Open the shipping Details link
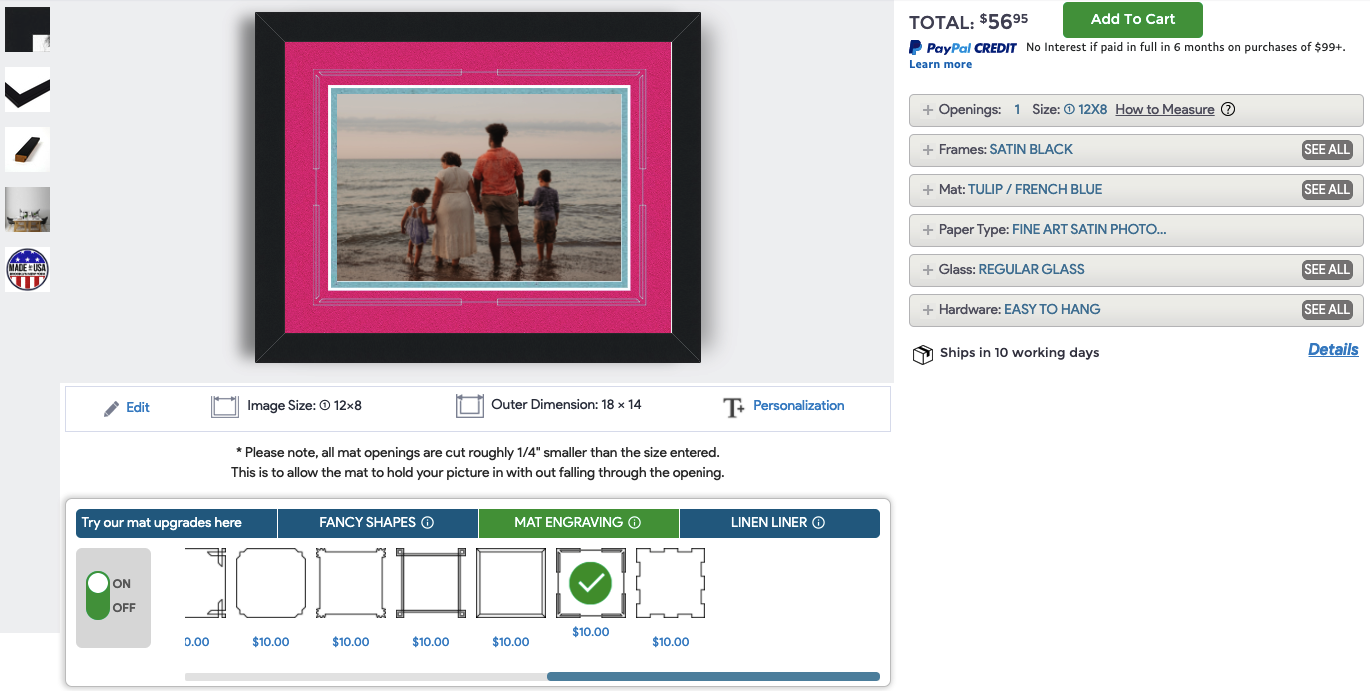The width and height of the screenshot is (1370, 691). pyautogui.click(x=1333, y=350)
